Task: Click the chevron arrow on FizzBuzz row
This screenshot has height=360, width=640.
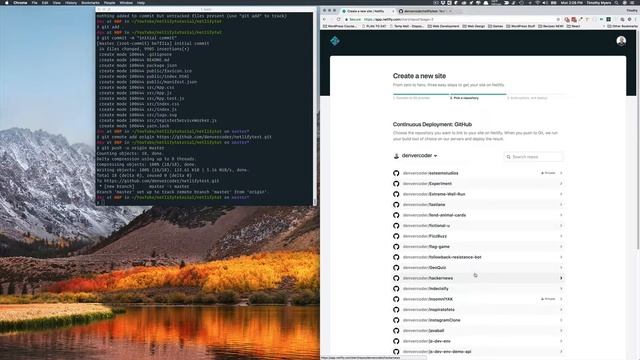Action: [x=561, y=236]
